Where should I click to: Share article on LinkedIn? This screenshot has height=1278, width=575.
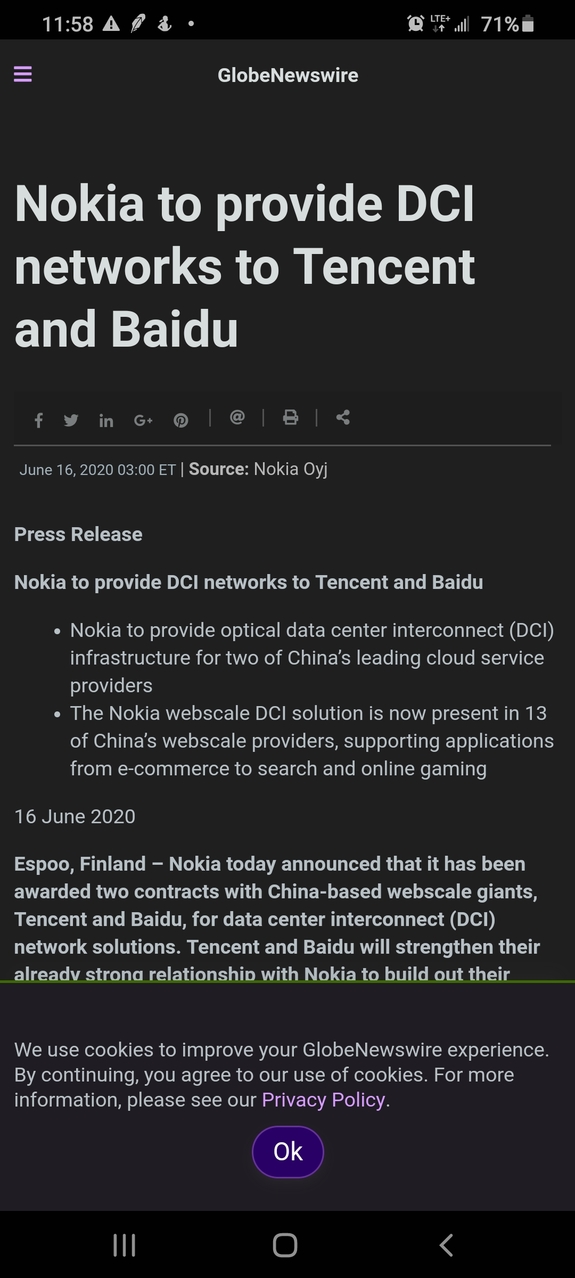click(106, 420)
